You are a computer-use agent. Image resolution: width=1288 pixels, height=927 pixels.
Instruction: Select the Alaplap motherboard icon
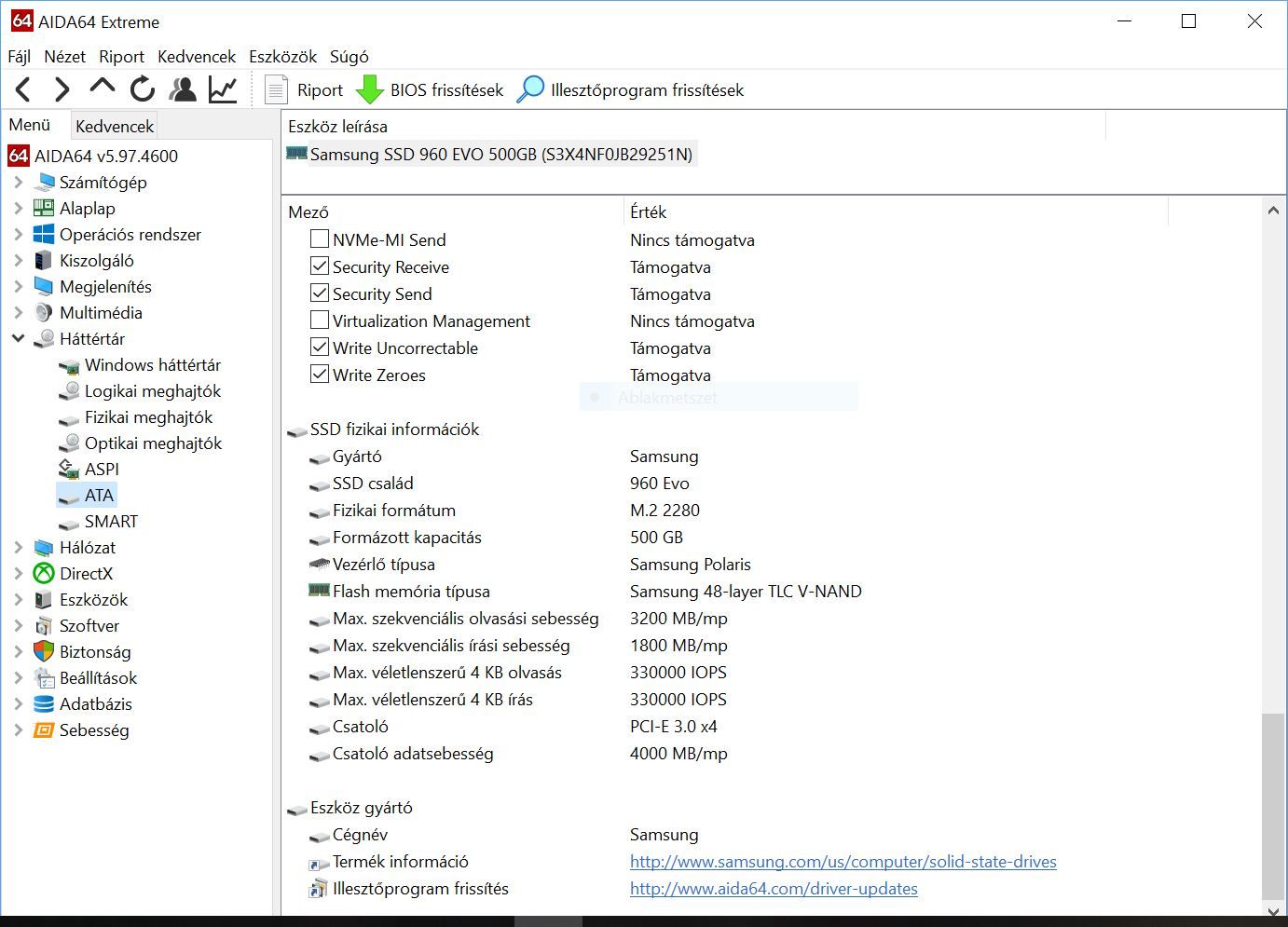(x=44, y=208)
